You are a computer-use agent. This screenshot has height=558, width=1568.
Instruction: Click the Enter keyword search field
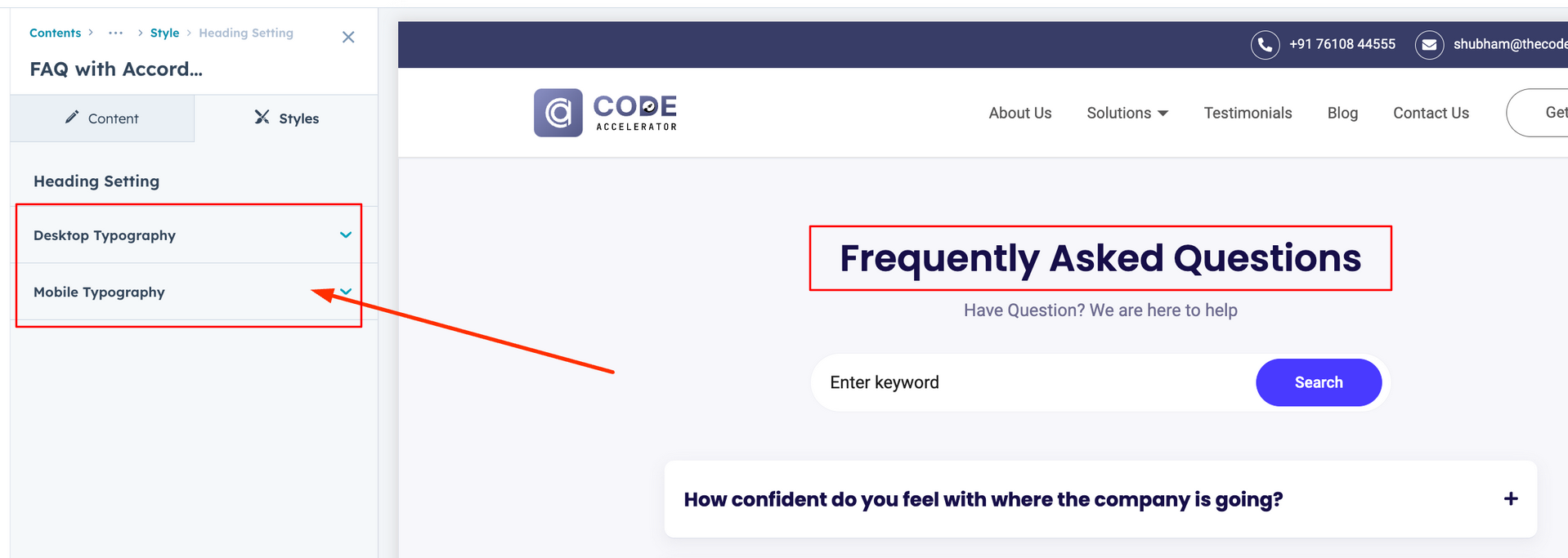click(940, 382)
